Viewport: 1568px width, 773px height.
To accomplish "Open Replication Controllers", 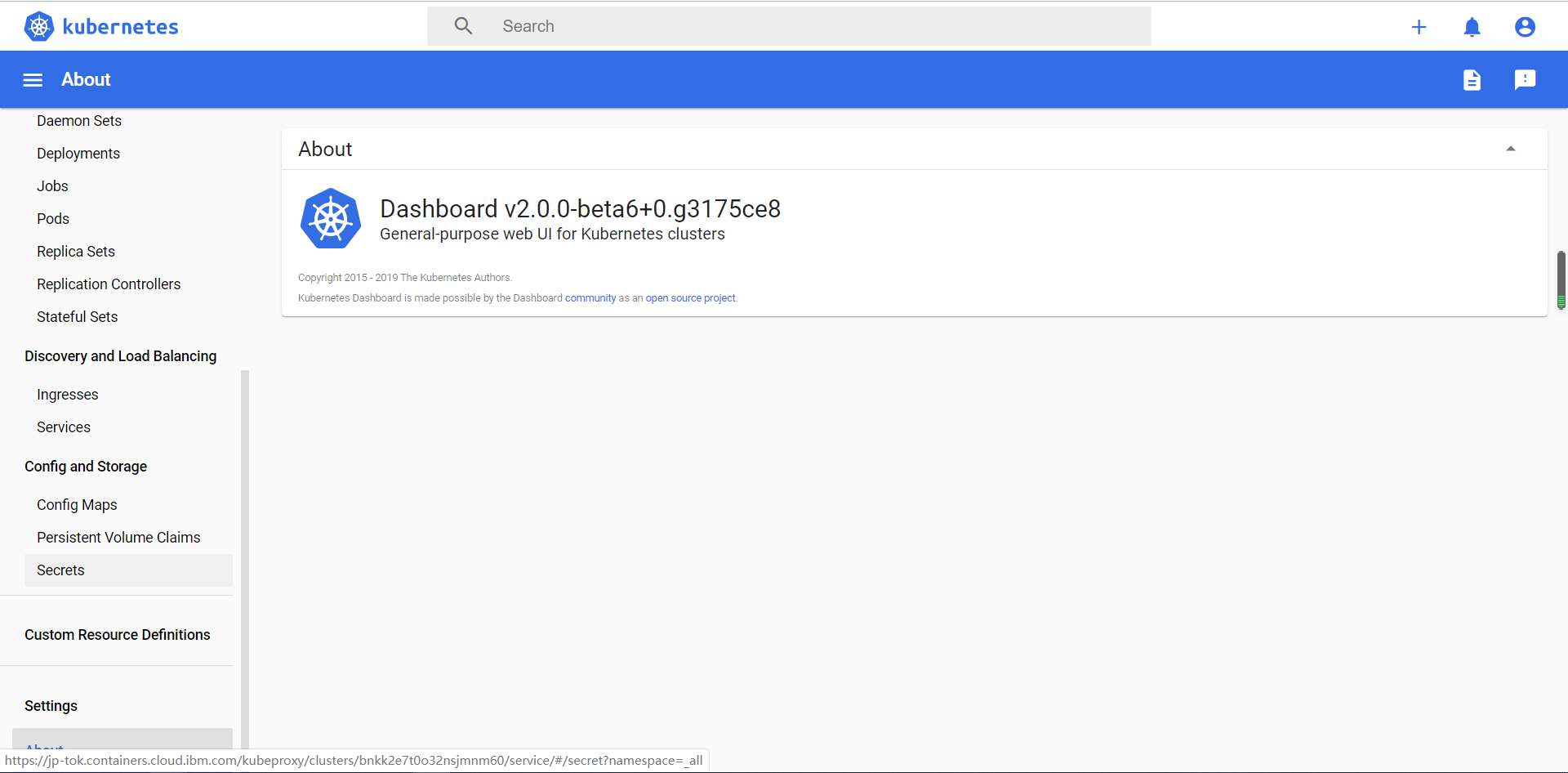I will (109, 284).
